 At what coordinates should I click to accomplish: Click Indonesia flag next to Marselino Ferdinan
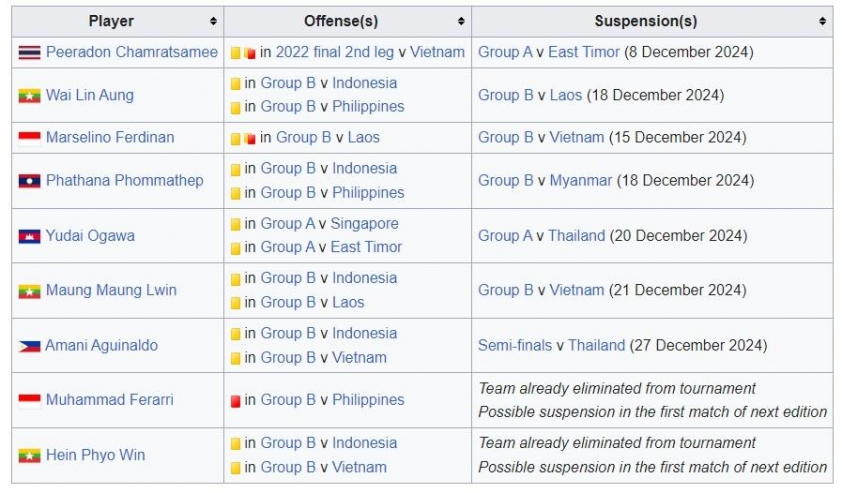30,138
